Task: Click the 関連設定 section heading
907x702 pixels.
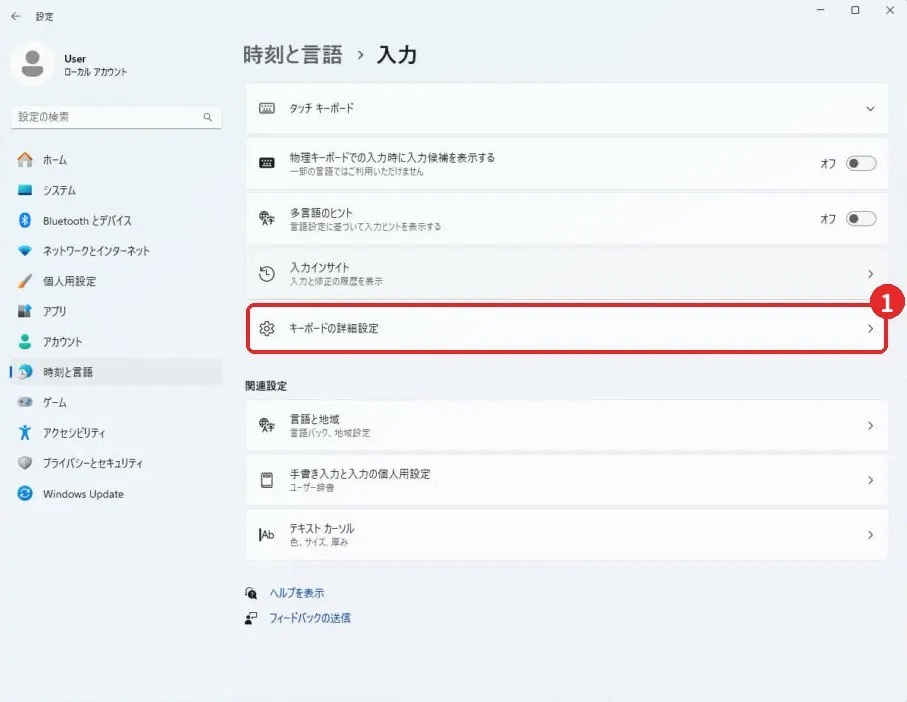Action: click(266, 386)
